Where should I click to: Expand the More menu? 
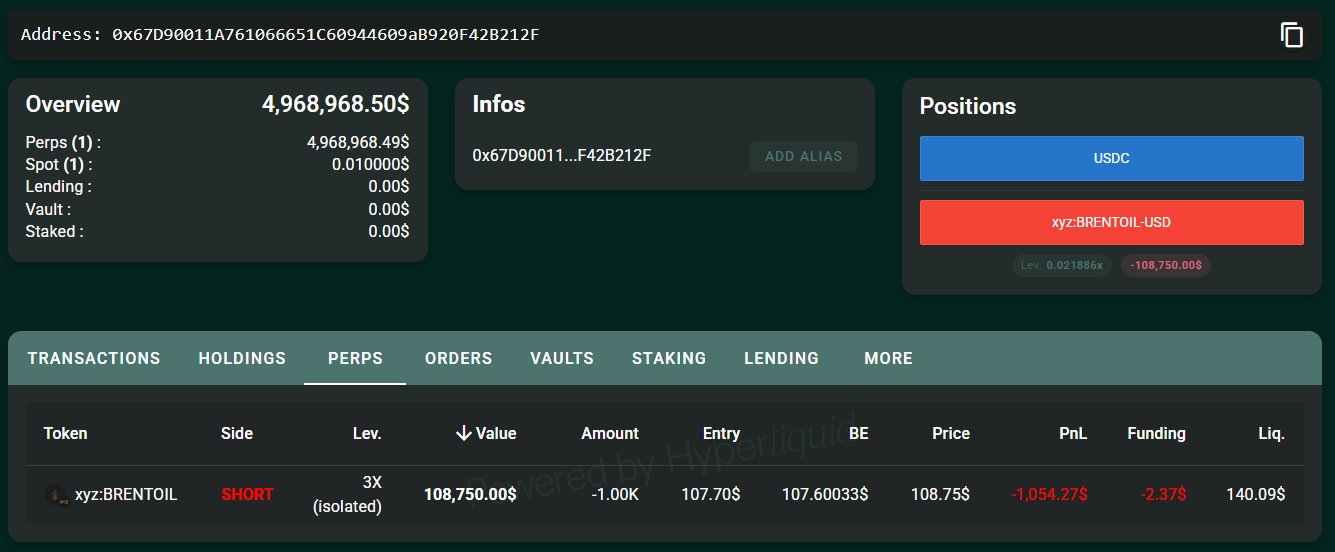888,358
